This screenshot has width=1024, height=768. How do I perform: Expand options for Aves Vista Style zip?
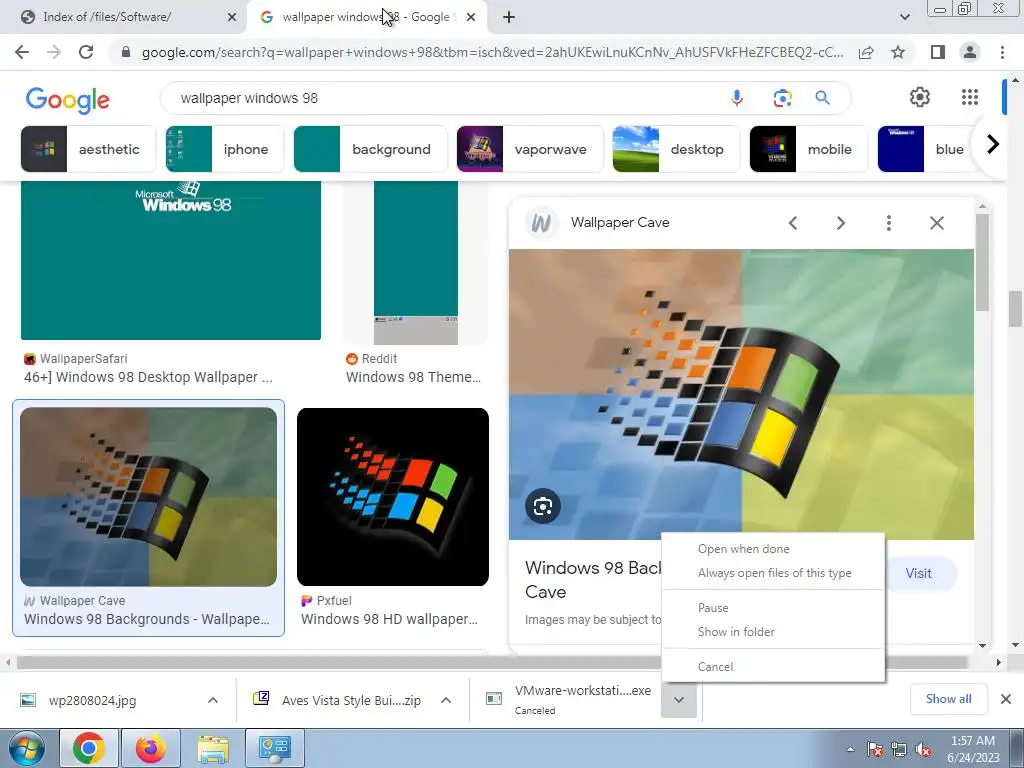point(446,700)
